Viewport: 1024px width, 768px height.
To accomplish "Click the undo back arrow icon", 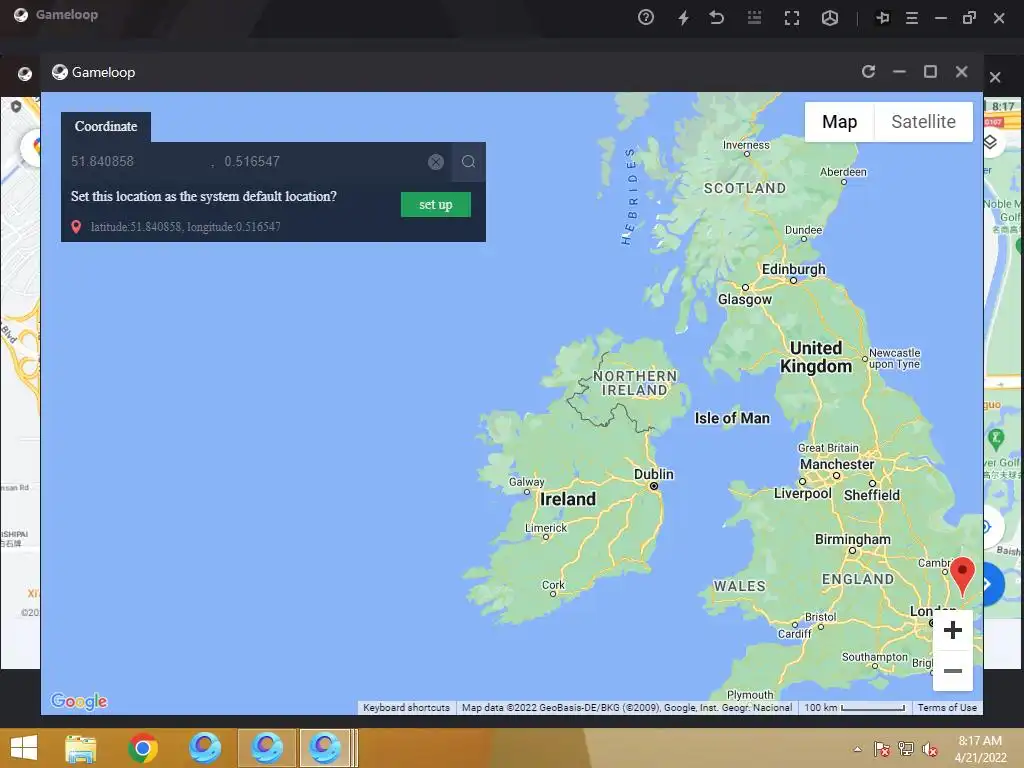I will click(x=716, y=18).
